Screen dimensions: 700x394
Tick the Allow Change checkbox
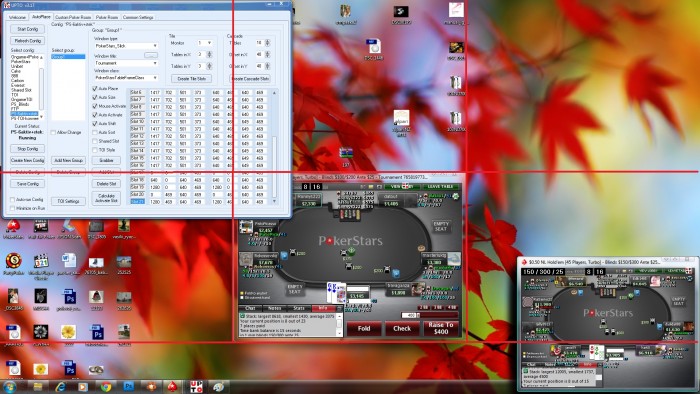pos(53,133)
